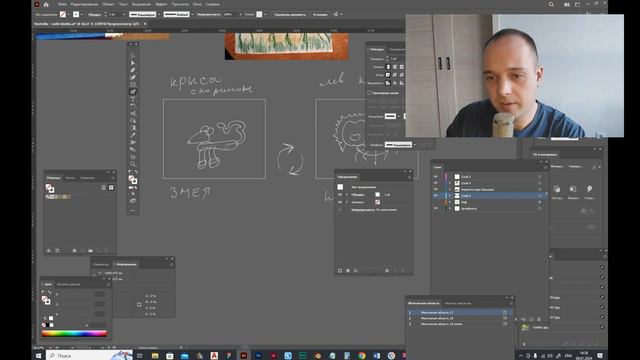
Task: Delete selected layer with trash icon
Action: pos(539,319)
